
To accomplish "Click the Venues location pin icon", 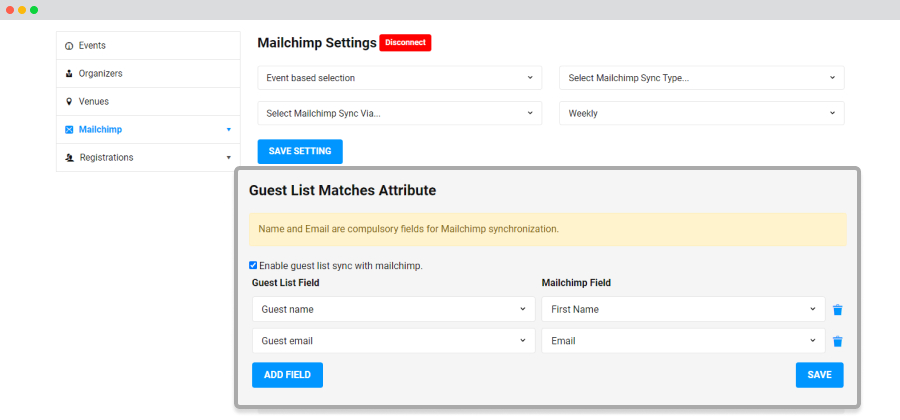I will point(69,102).
